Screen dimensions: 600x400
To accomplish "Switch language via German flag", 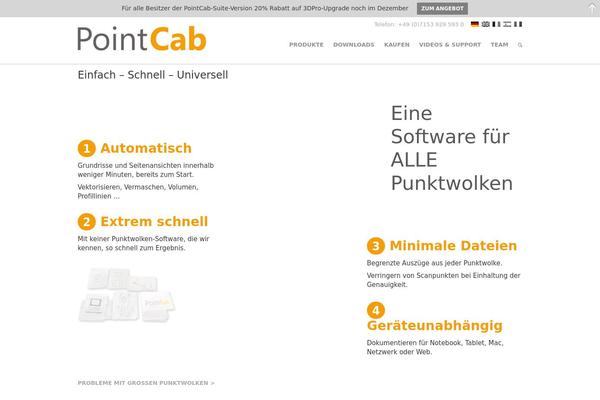I will [x=475, y=24].
